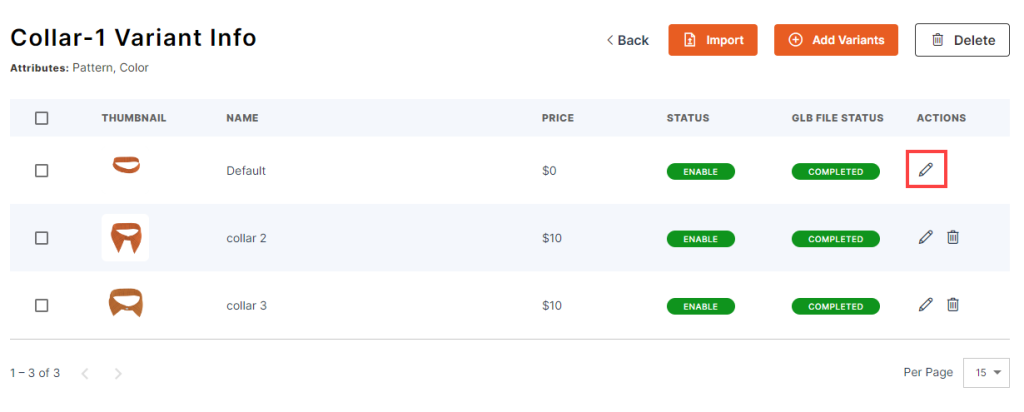
Task: Open the Per Page dropdown
Action: click(x=987, y=372)
